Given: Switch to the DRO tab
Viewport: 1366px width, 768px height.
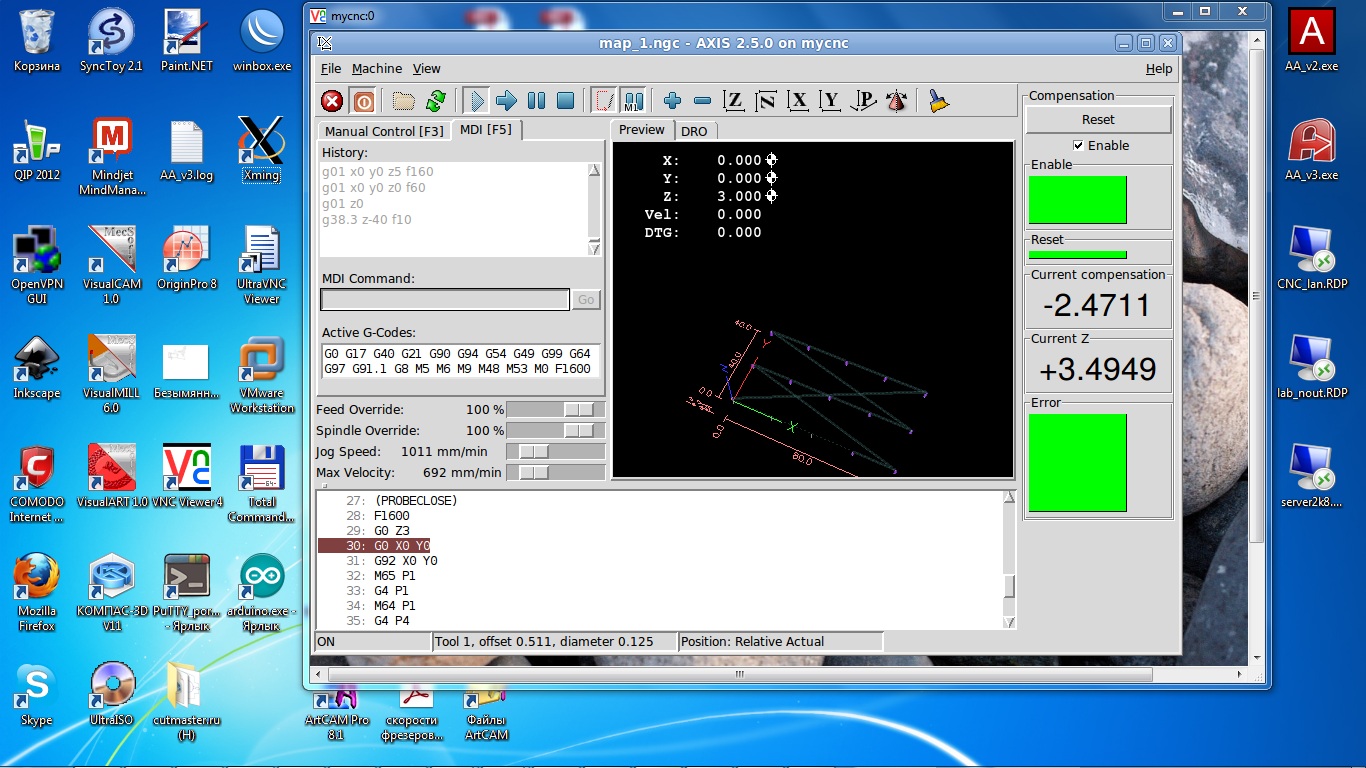Looking at the screenshot, I should (694, 131).
